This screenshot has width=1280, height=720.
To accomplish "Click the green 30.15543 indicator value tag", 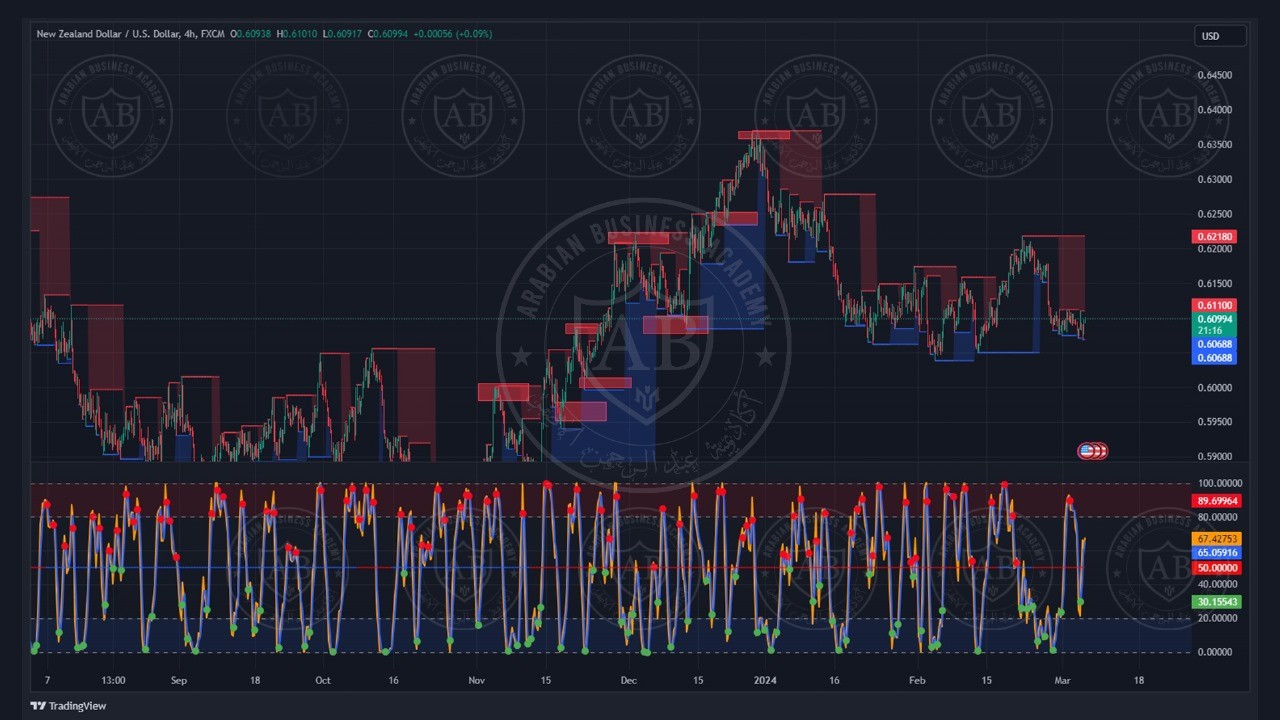I will click(x=1217, y=602).
